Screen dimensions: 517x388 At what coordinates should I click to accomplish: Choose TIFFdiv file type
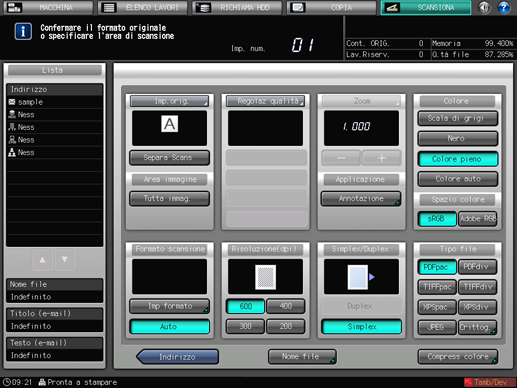pyautogui.click(x=478, y=287)
